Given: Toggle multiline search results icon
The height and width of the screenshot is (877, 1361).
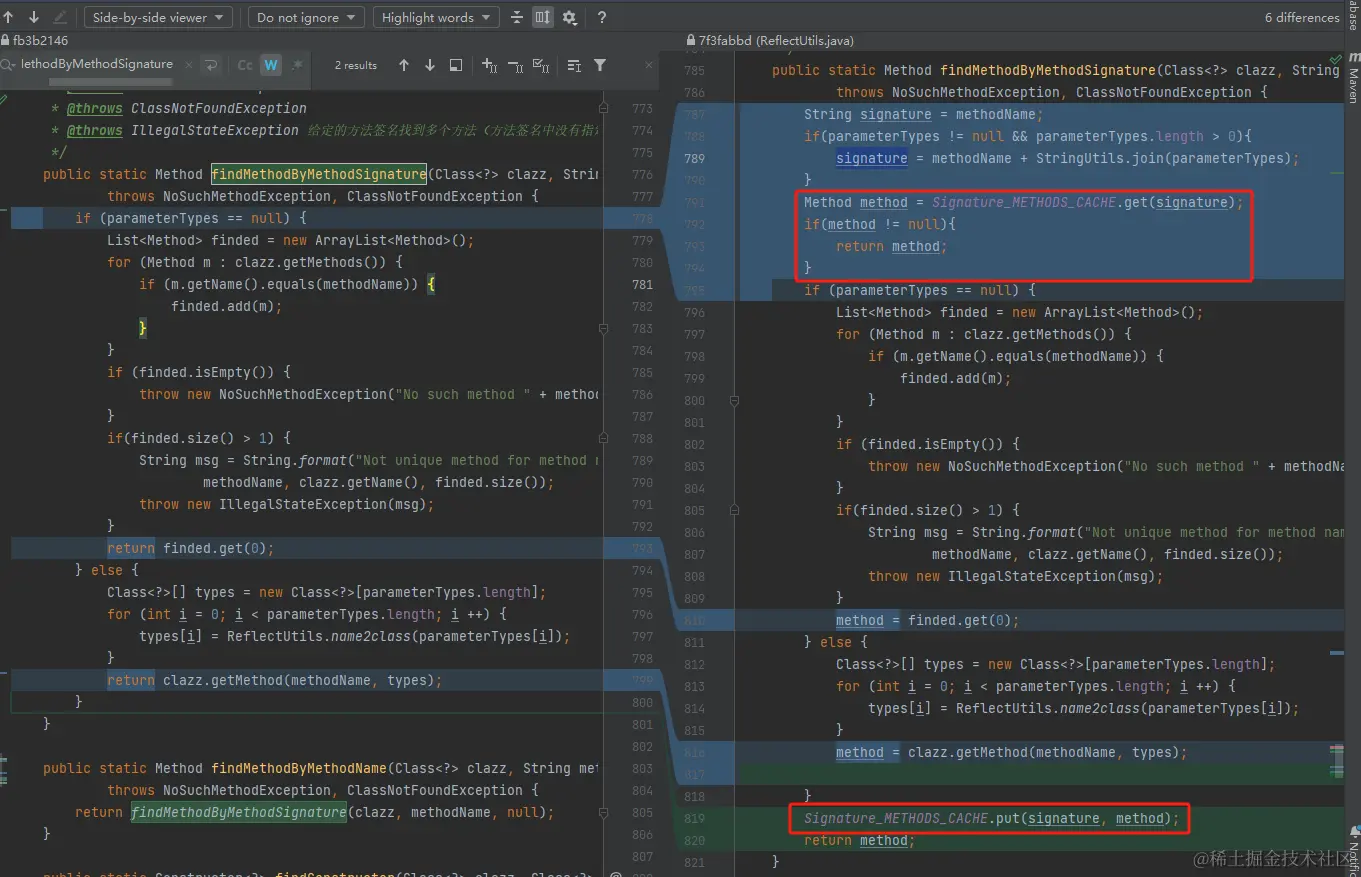Looking at the screenshot, I should (x=574, y=65).
